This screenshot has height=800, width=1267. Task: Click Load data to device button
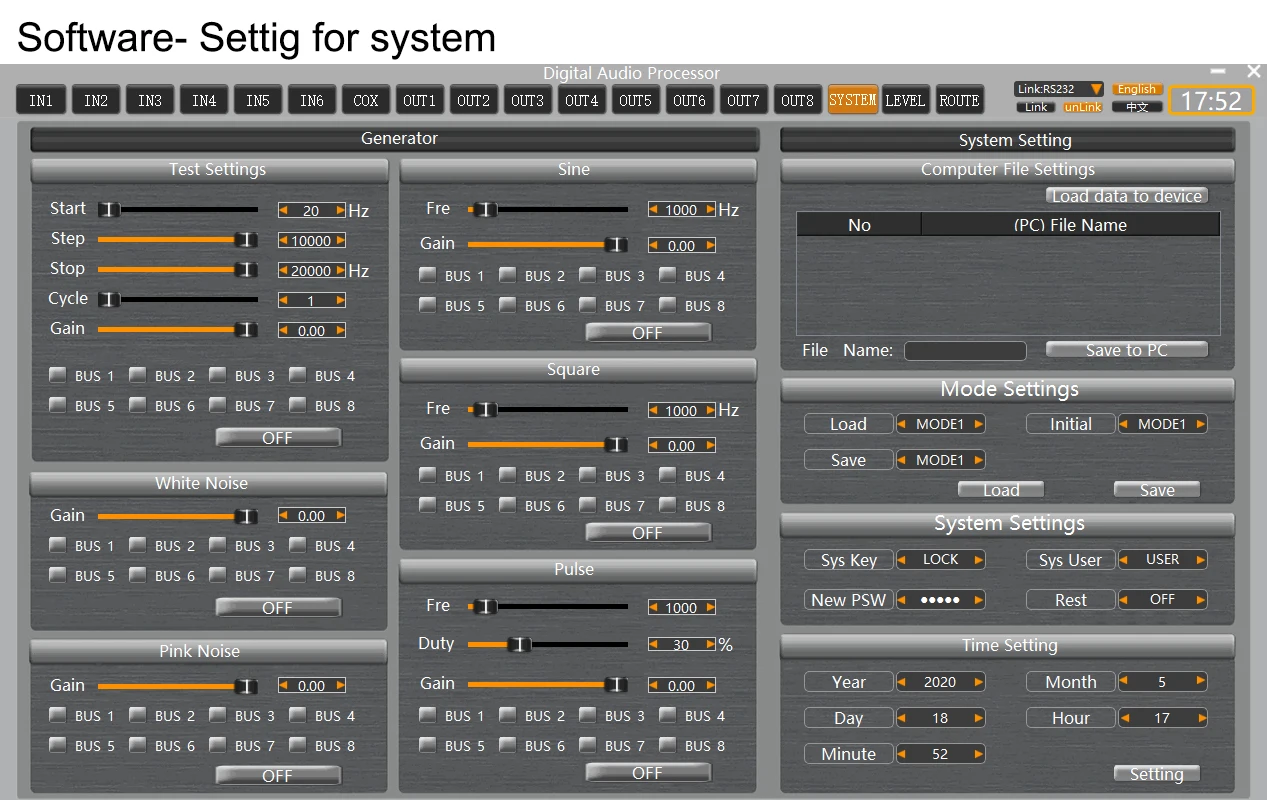[x=1127, y=196]
